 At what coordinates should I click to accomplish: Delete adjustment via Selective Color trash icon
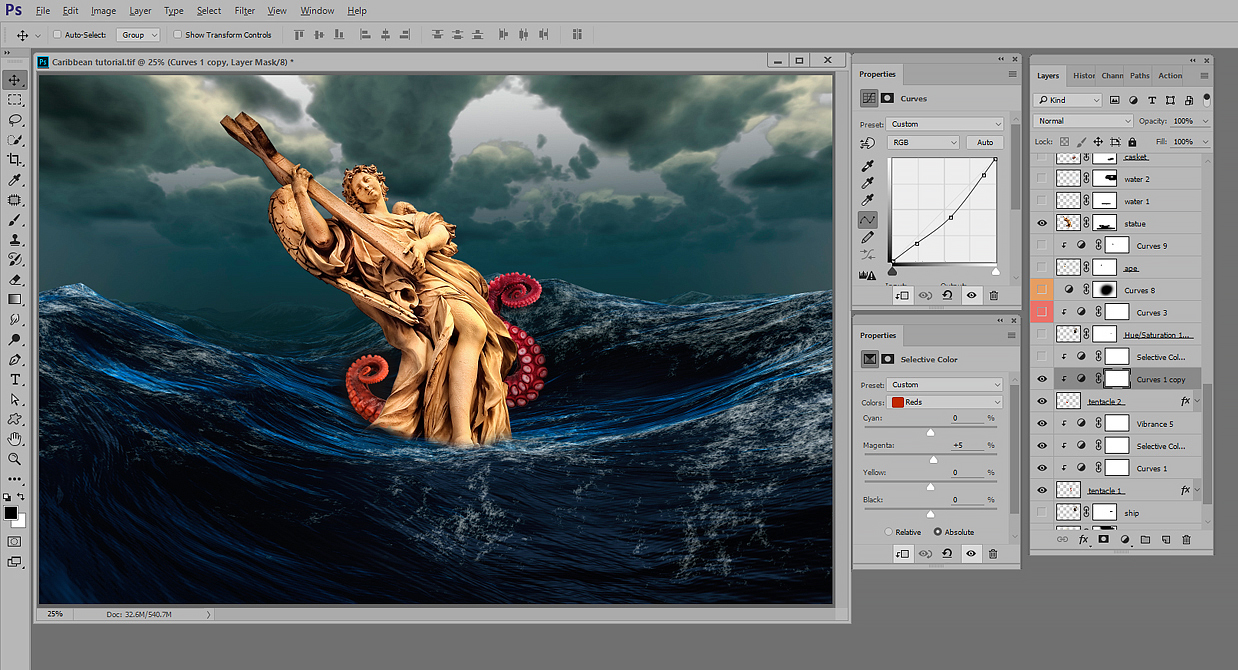pyautogui.click(x=993, y=553)
